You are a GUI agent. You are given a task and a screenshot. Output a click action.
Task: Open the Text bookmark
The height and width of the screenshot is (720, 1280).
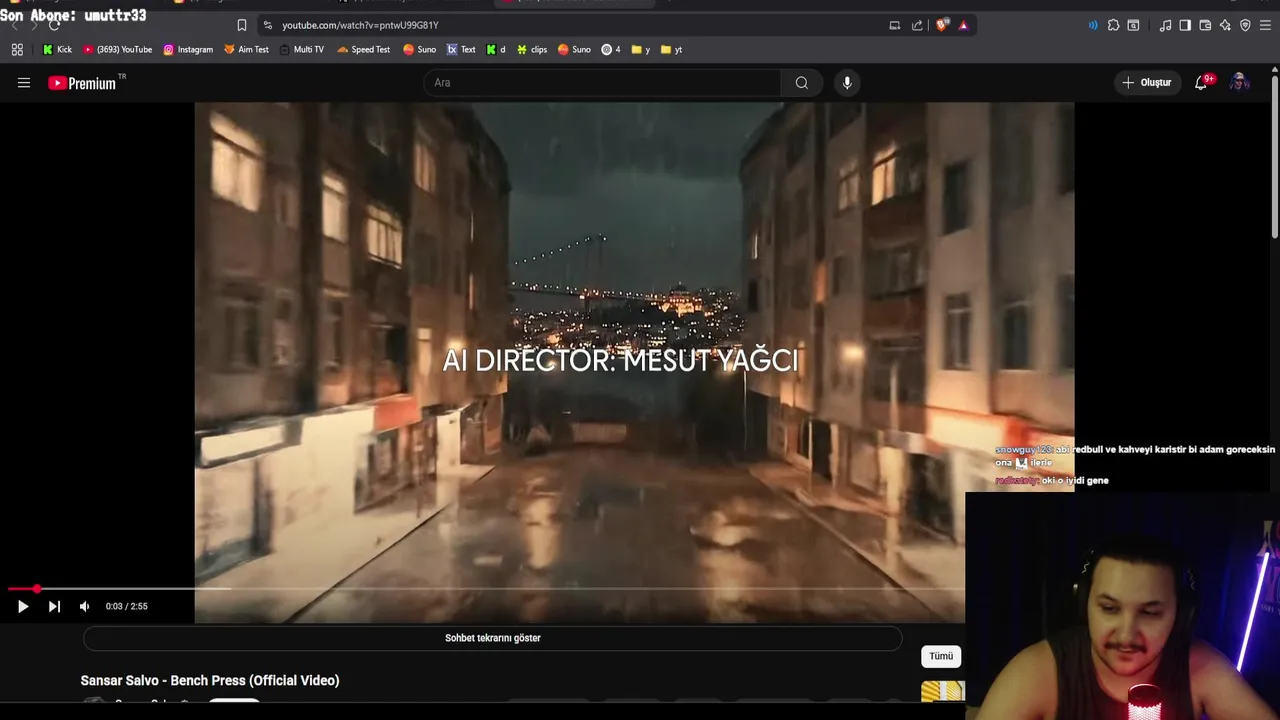pyautogui.click(x=461, y=49)
